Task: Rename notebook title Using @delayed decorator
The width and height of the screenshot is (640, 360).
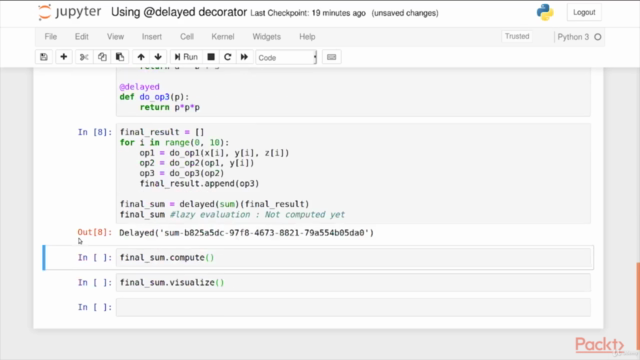Action: pyautogui.click(x=179, y=12)
